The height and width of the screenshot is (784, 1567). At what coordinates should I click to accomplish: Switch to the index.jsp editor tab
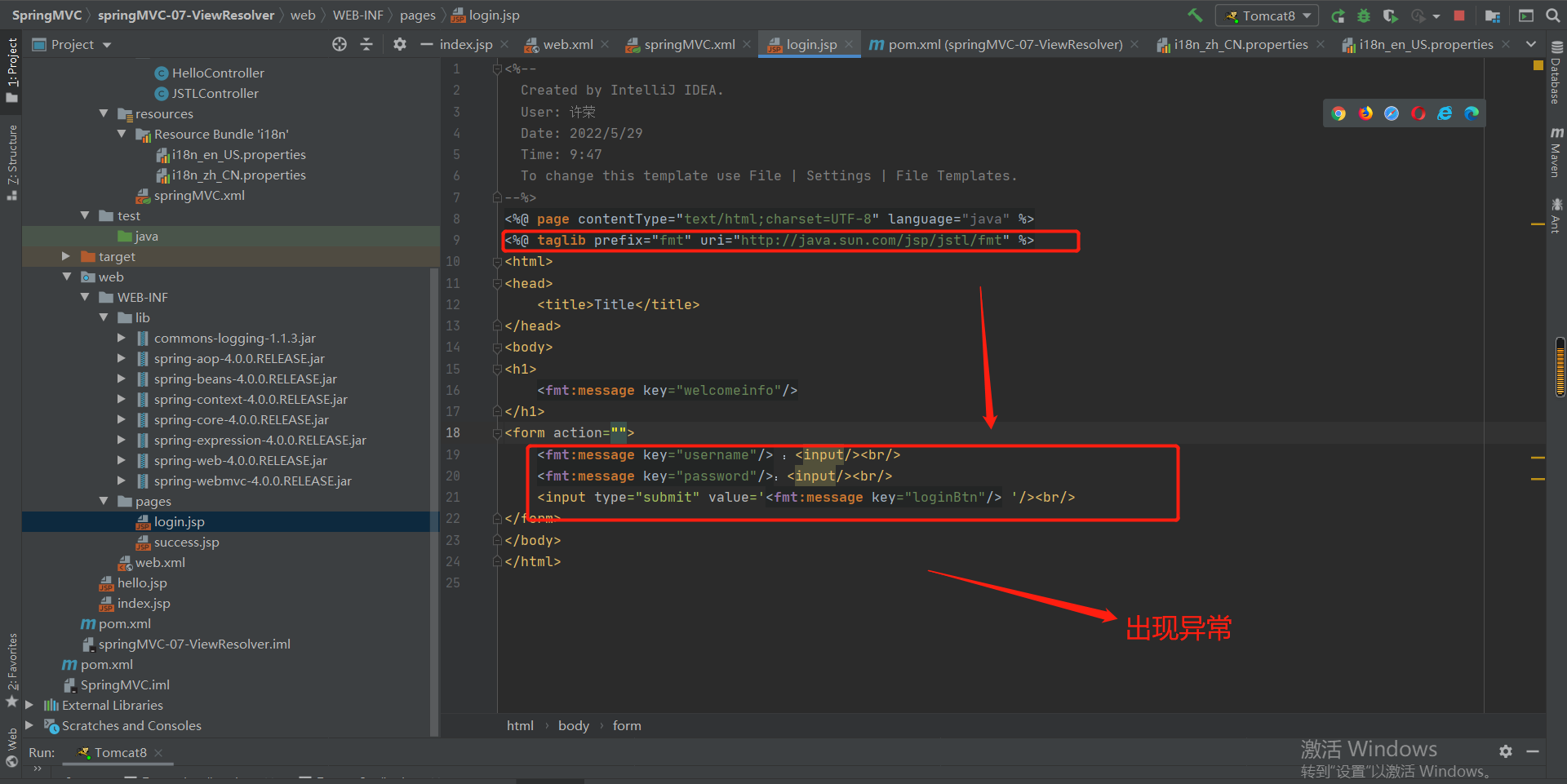(466, 44)
